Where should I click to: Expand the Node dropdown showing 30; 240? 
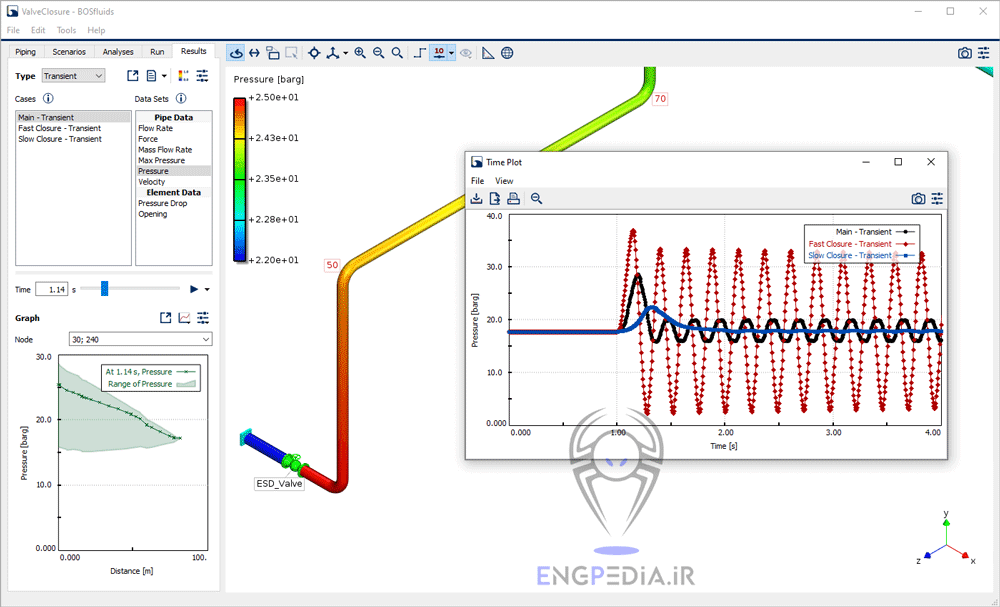pyautogui.click(x=140, y=339)
